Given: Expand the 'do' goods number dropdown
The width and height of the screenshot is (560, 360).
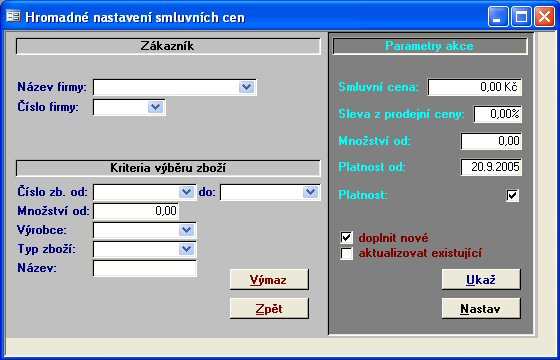Looking at the screenshot, I should [310, 192].
